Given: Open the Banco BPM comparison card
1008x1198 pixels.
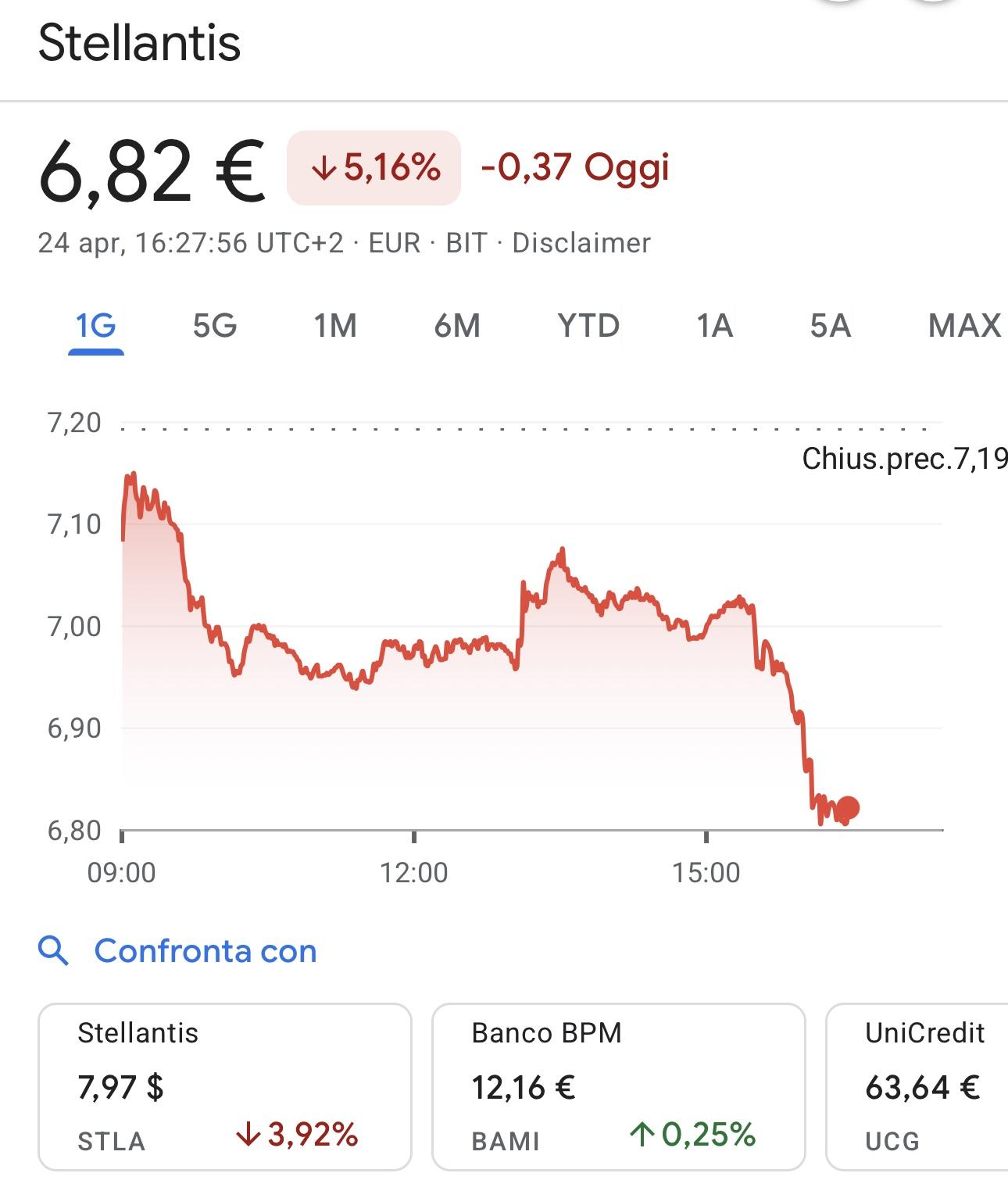Looking at the screenshot, I should [618, 1086].
